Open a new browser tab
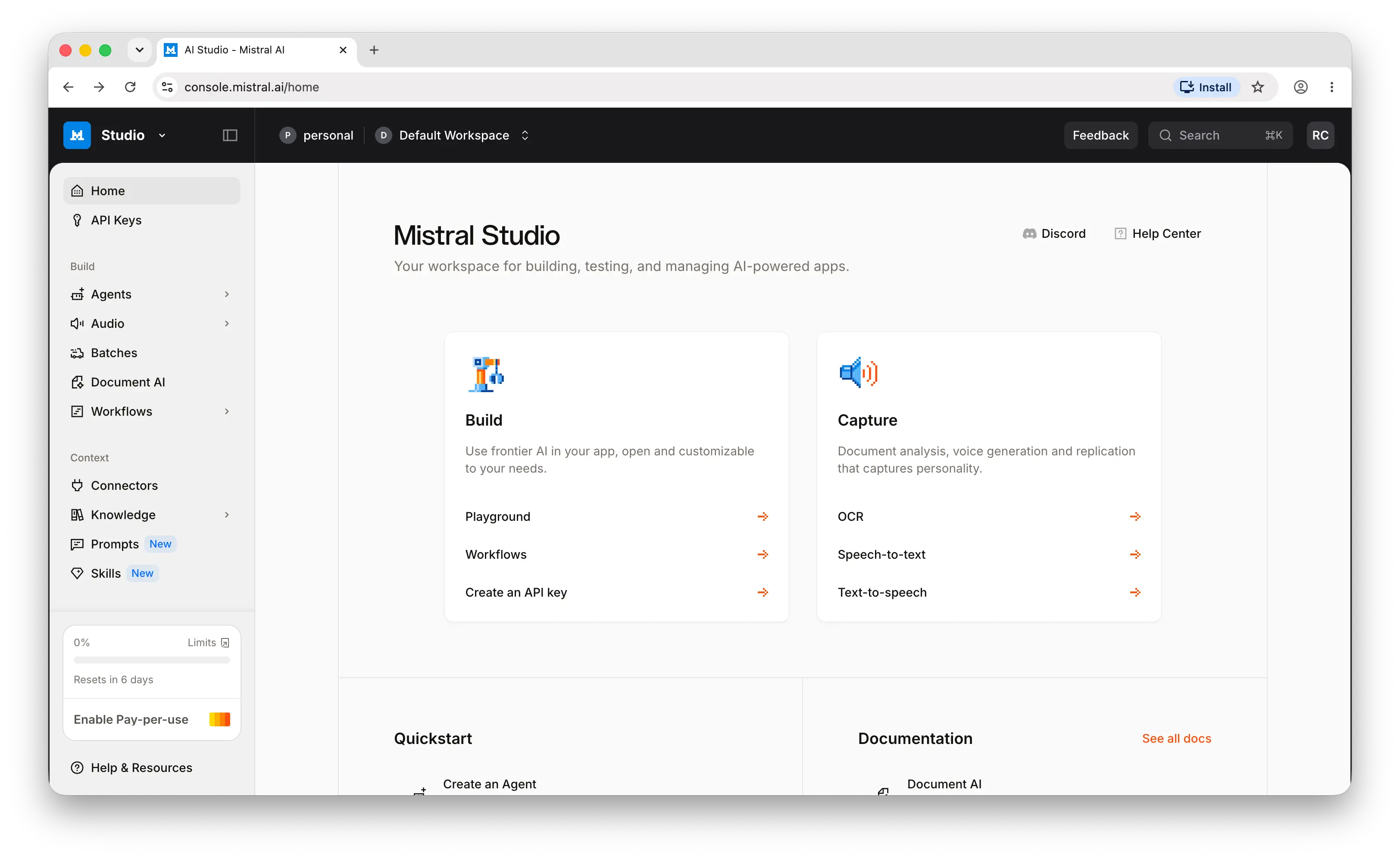 point(374,50)
